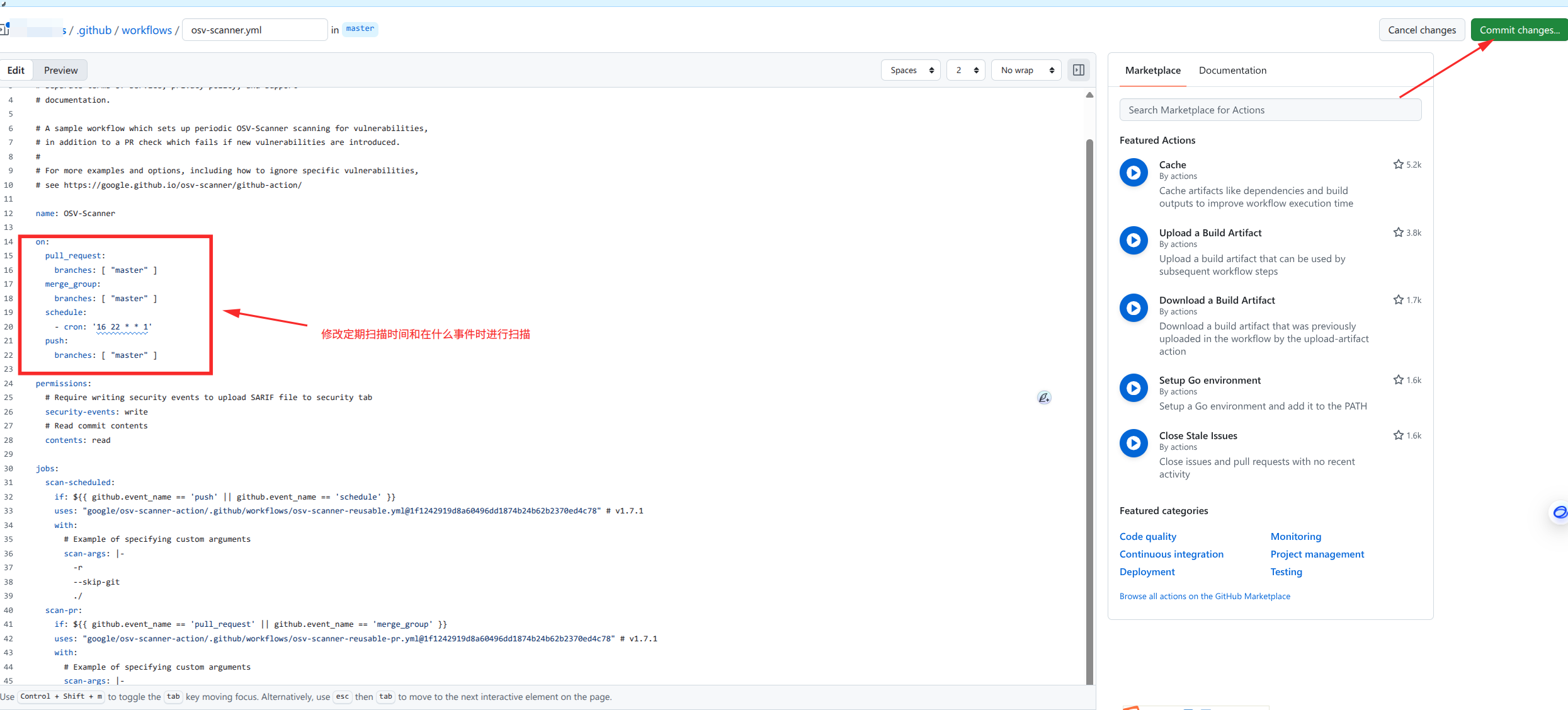This screenshot has height=710, width=1568.
Task: Switch the editor to Preview mode
Action: coord(60,71)
